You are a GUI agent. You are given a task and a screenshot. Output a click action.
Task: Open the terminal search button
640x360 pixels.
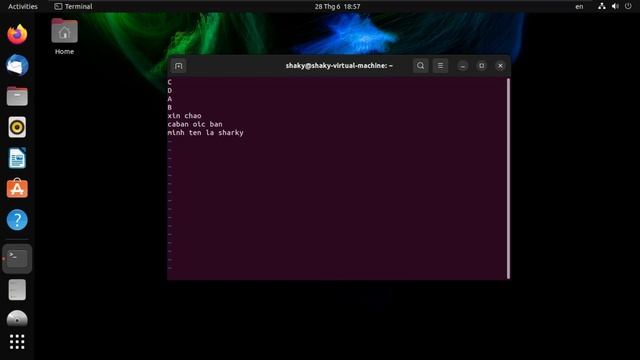[420, 66]
